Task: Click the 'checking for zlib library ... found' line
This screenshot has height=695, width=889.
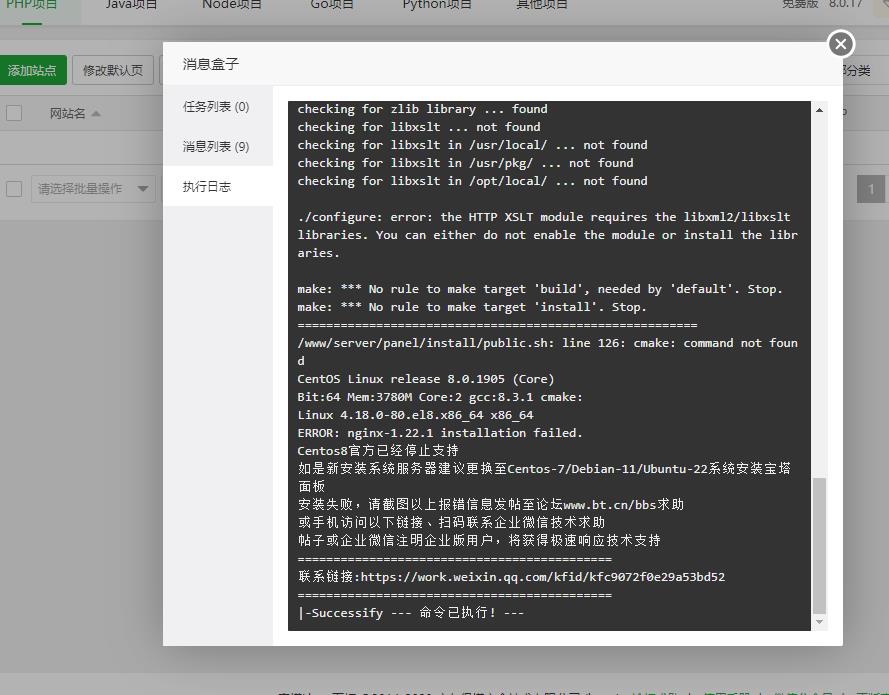Action: click(422, 109)
